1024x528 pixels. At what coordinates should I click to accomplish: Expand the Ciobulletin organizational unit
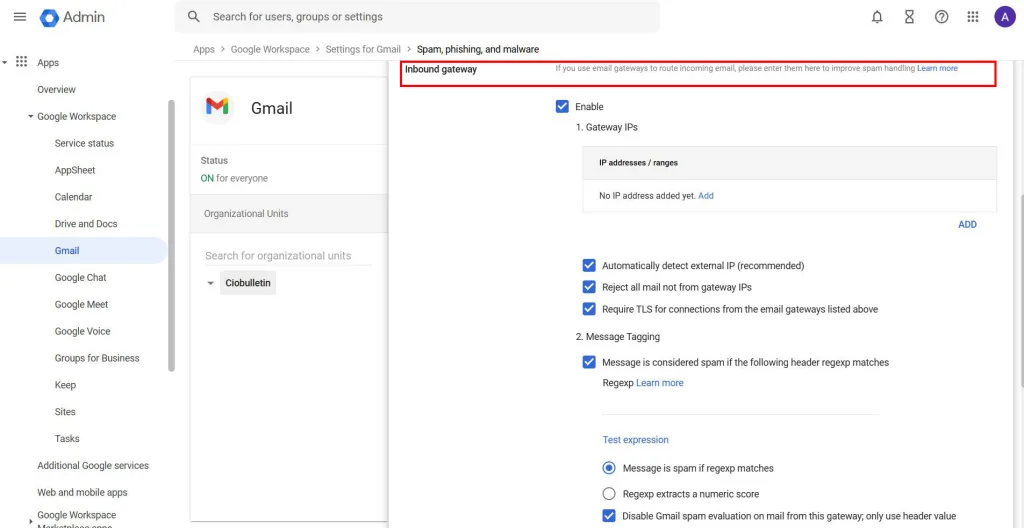pyautogui.click(x=210, y=284)
